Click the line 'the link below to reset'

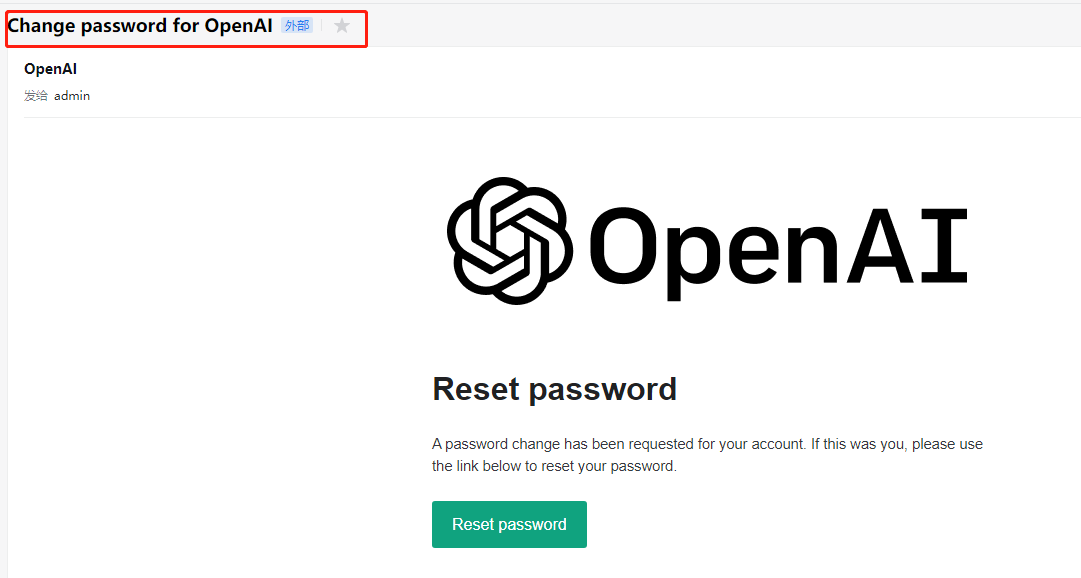[x=554, y=466]
